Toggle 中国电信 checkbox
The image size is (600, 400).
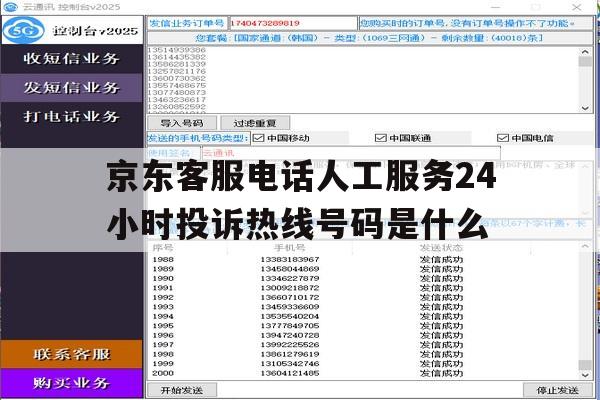coord(502,138)
